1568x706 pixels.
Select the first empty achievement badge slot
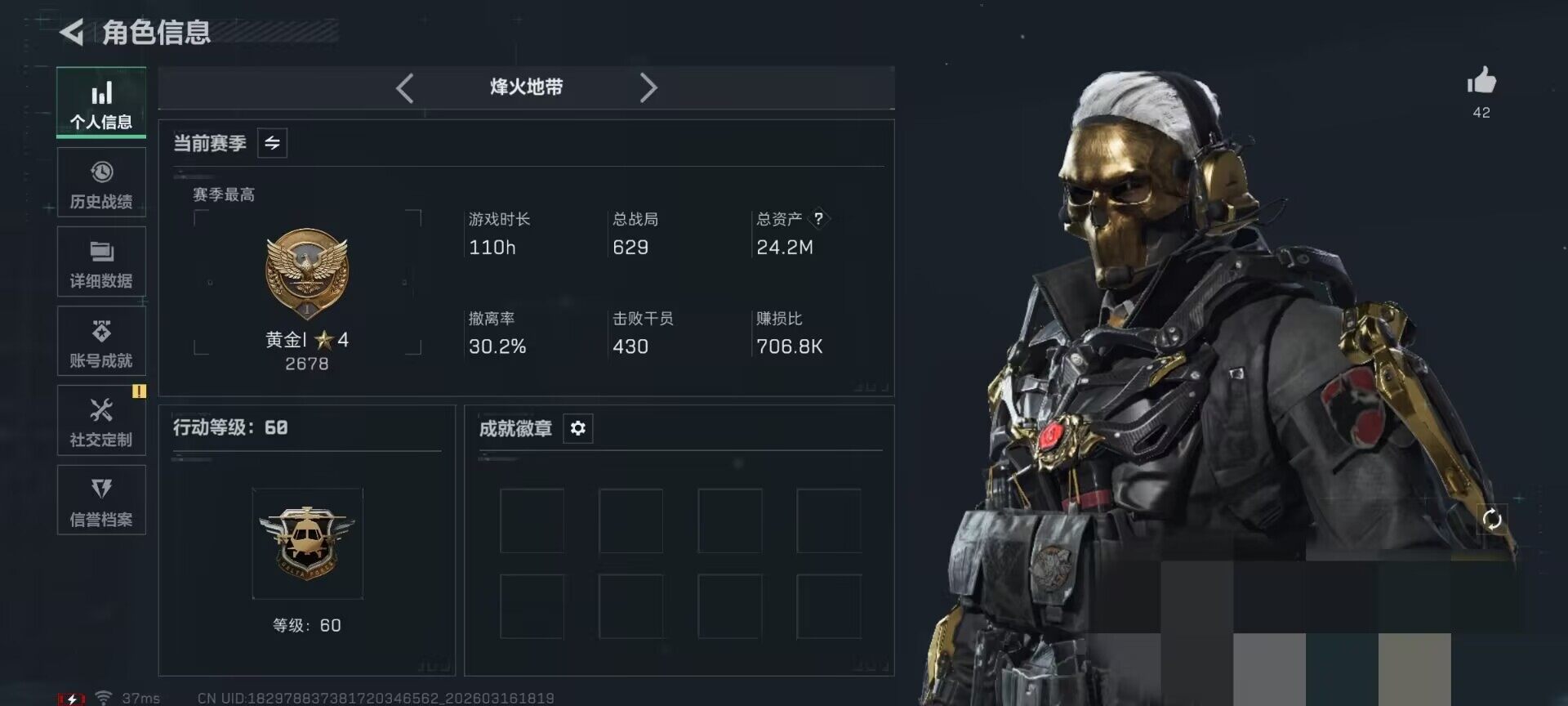click(x=532, y=521)
